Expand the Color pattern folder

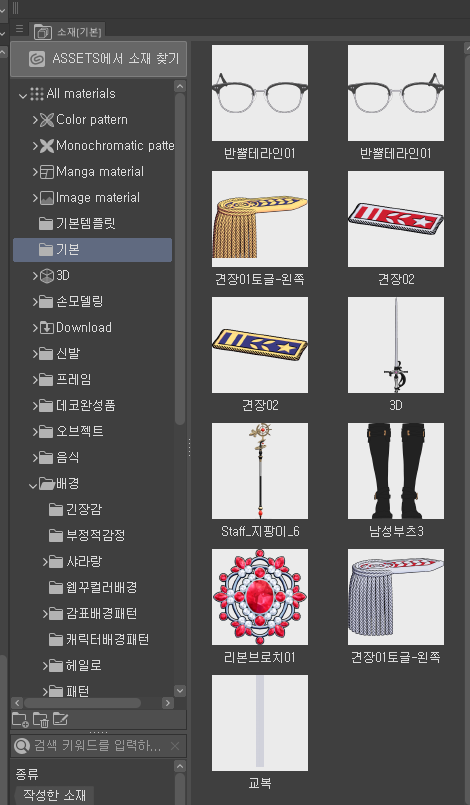35,120
